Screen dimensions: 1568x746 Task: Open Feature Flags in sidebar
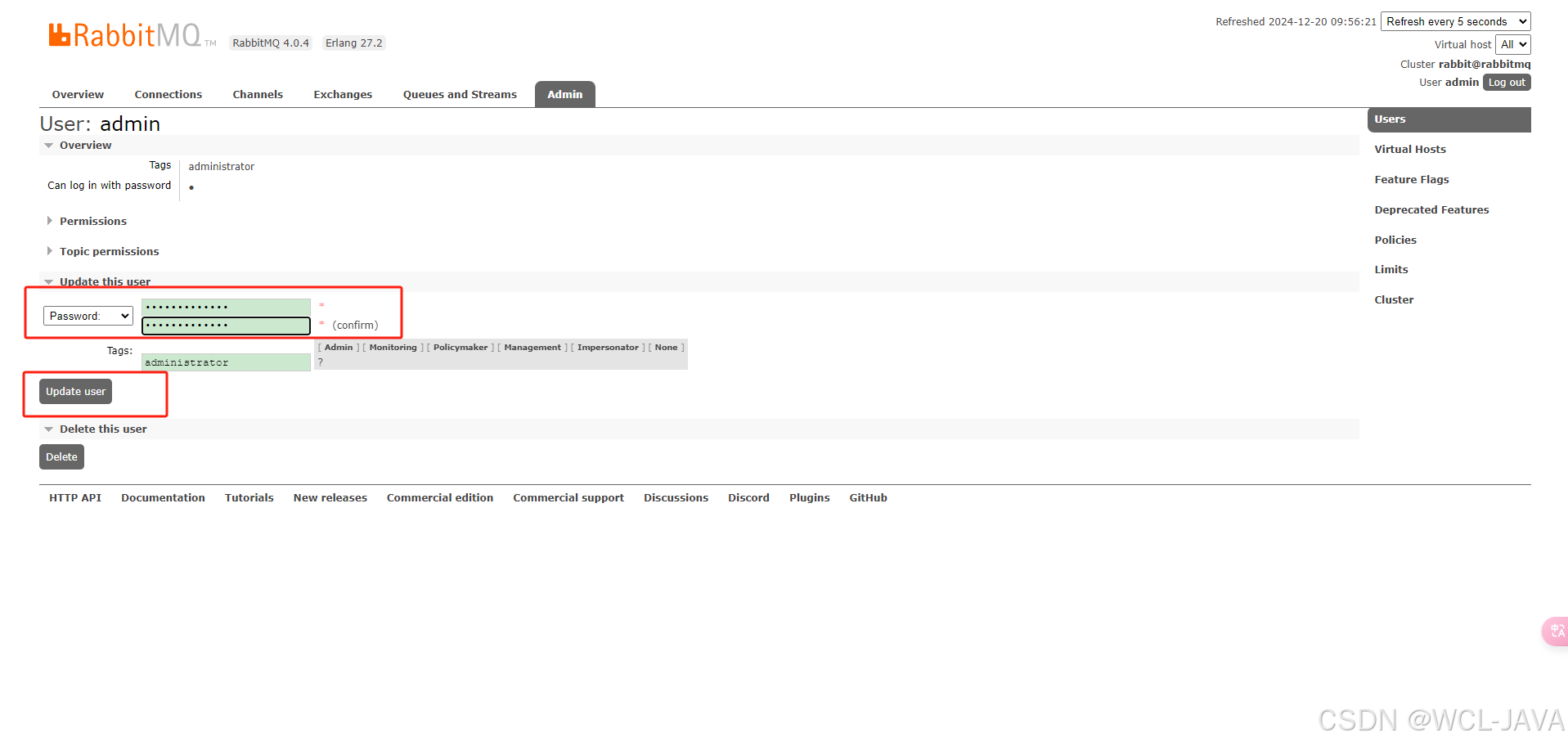[x=1411, y=180]
